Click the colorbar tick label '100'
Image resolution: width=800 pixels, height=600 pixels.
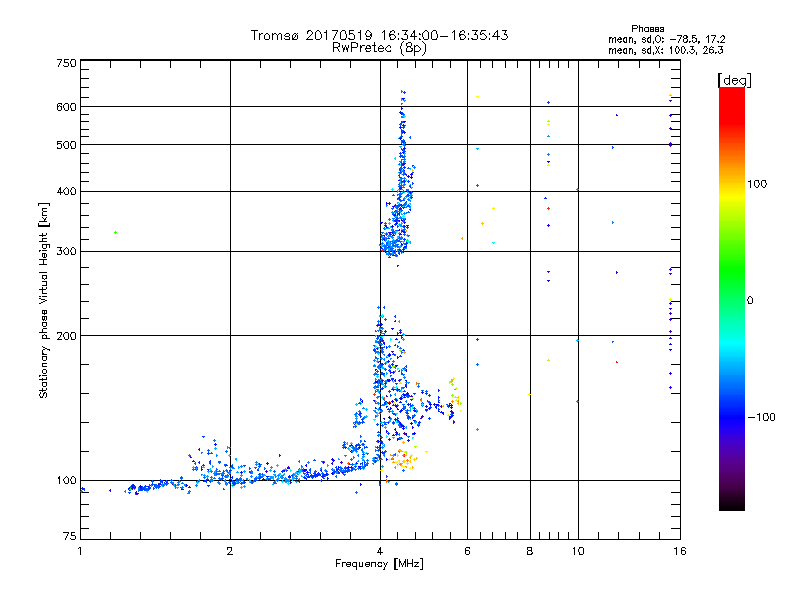coord(757,184)
